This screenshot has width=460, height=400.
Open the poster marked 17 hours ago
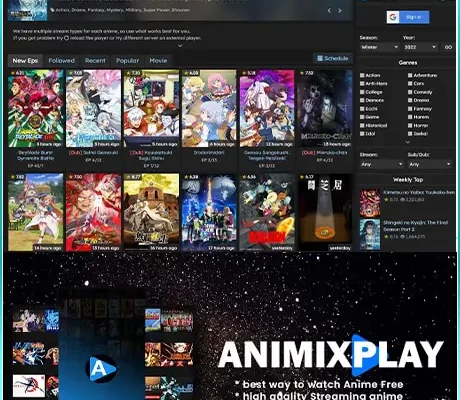coord(209,212)
